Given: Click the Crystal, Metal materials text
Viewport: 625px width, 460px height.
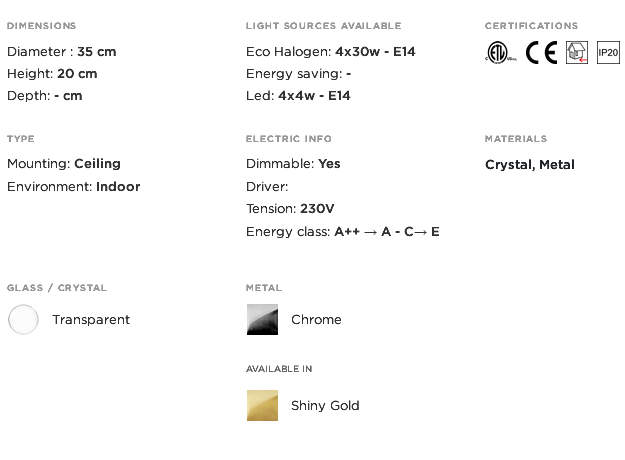Looking at the screenshot, I should point(530,164).
